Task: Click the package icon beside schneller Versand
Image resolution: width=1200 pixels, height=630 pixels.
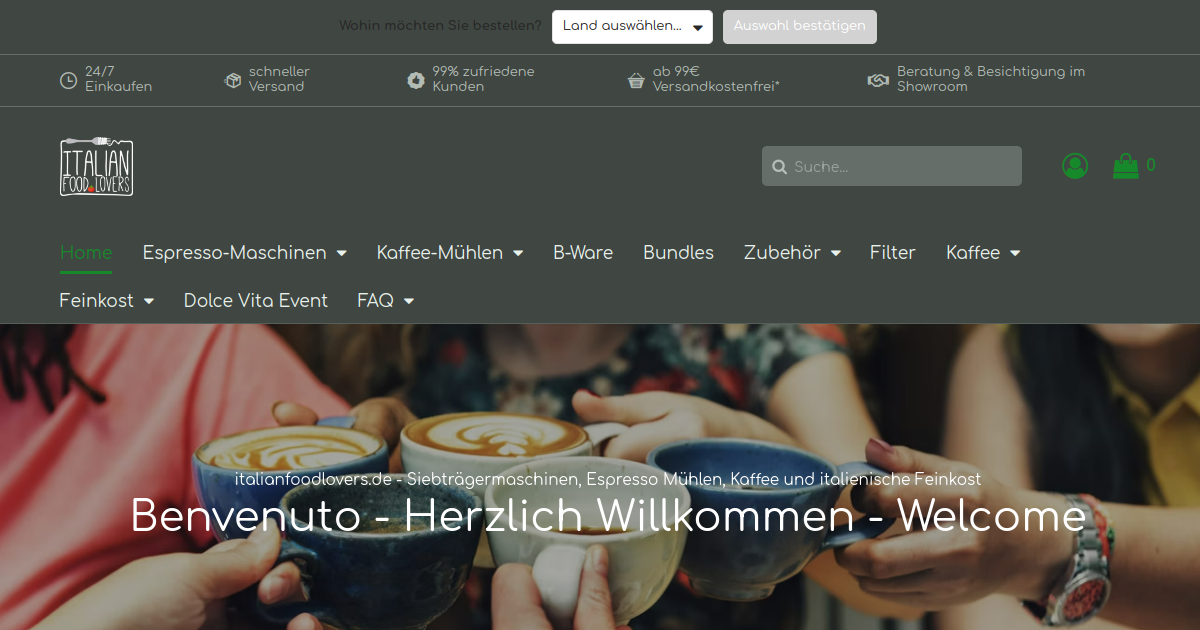Action: click(233, 80)
